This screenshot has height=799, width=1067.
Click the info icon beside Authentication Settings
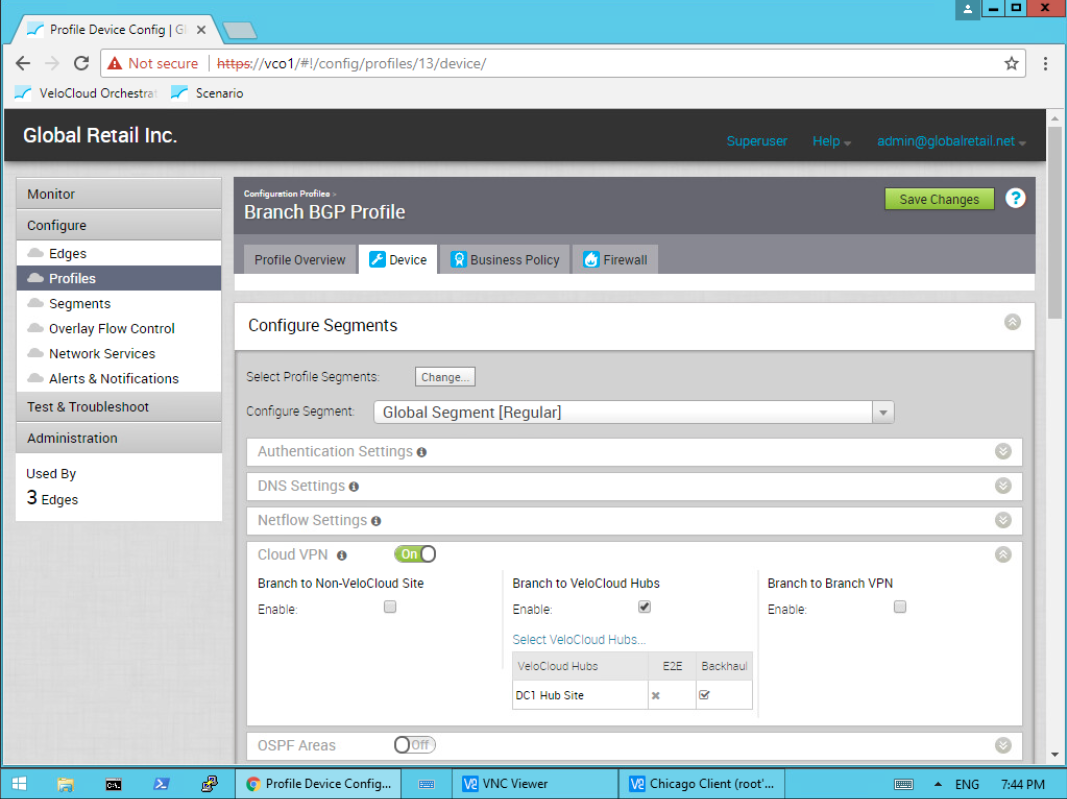[x=422, y=452]
